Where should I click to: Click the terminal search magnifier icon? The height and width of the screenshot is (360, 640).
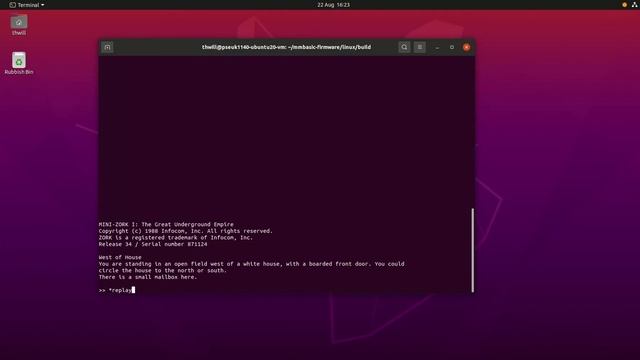404,47
